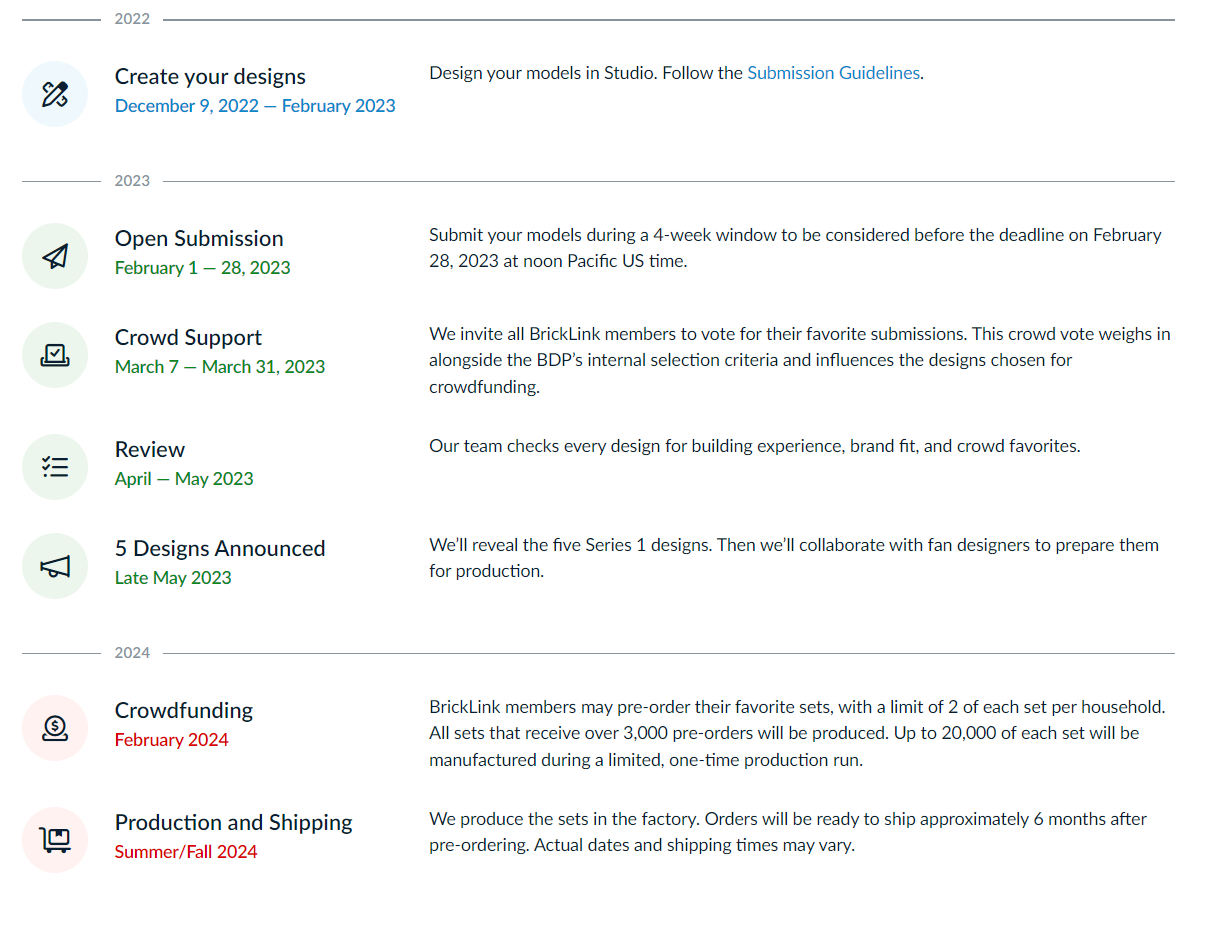
Task: Open the Submission Guidelines link
Action: point(834,72)
